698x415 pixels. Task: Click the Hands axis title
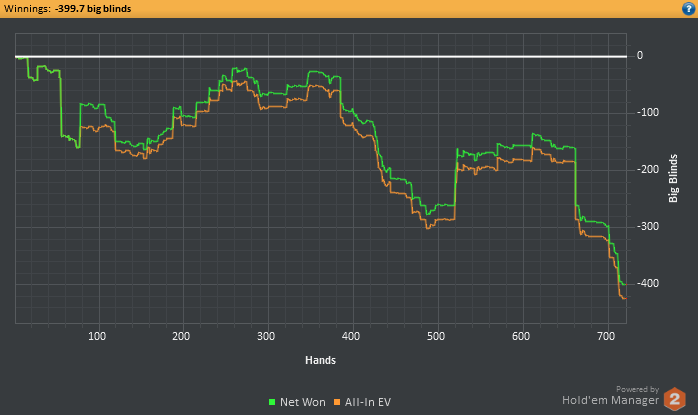(x=321, y=360)
